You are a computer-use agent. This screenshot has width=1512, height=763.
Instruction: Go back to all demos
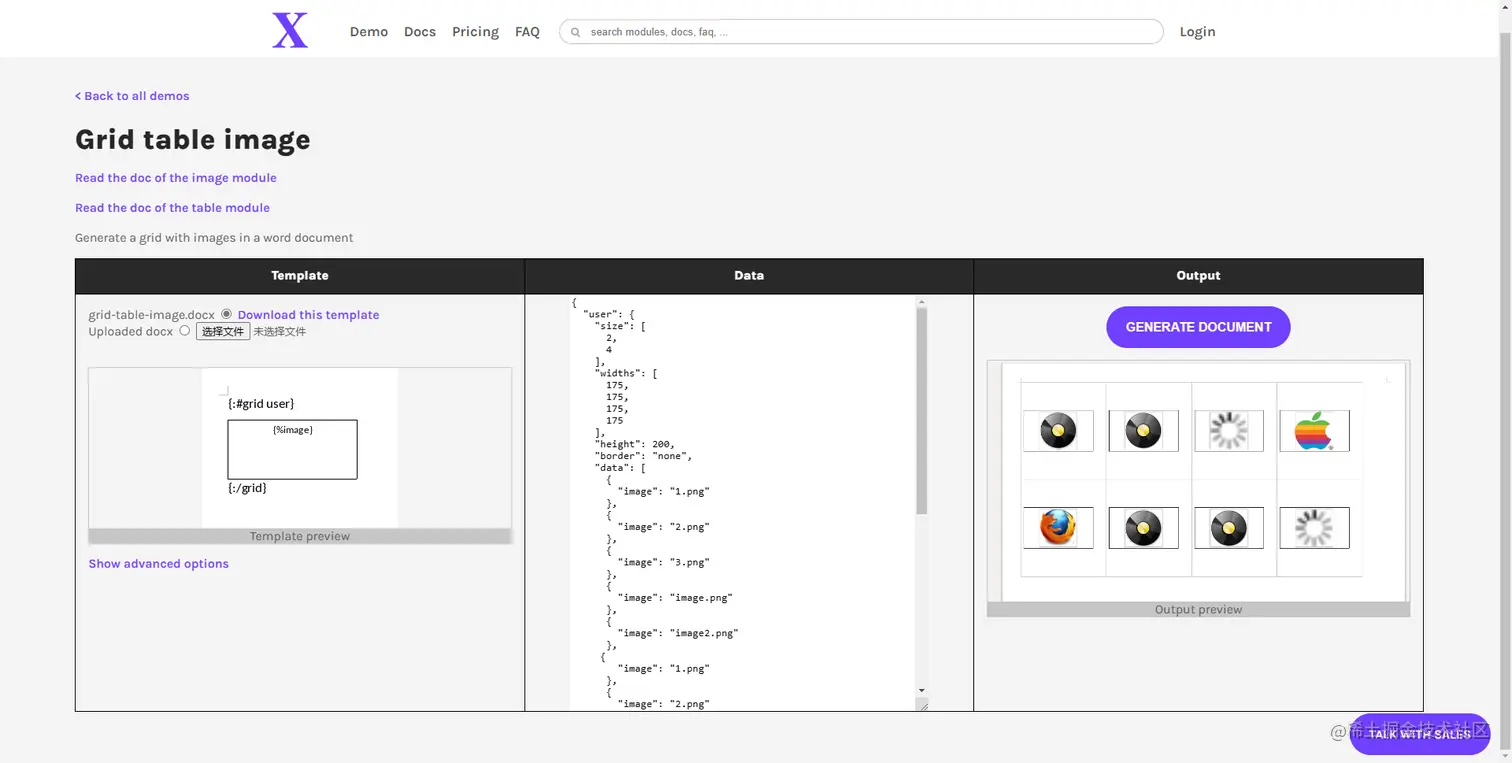coord(132,96)
